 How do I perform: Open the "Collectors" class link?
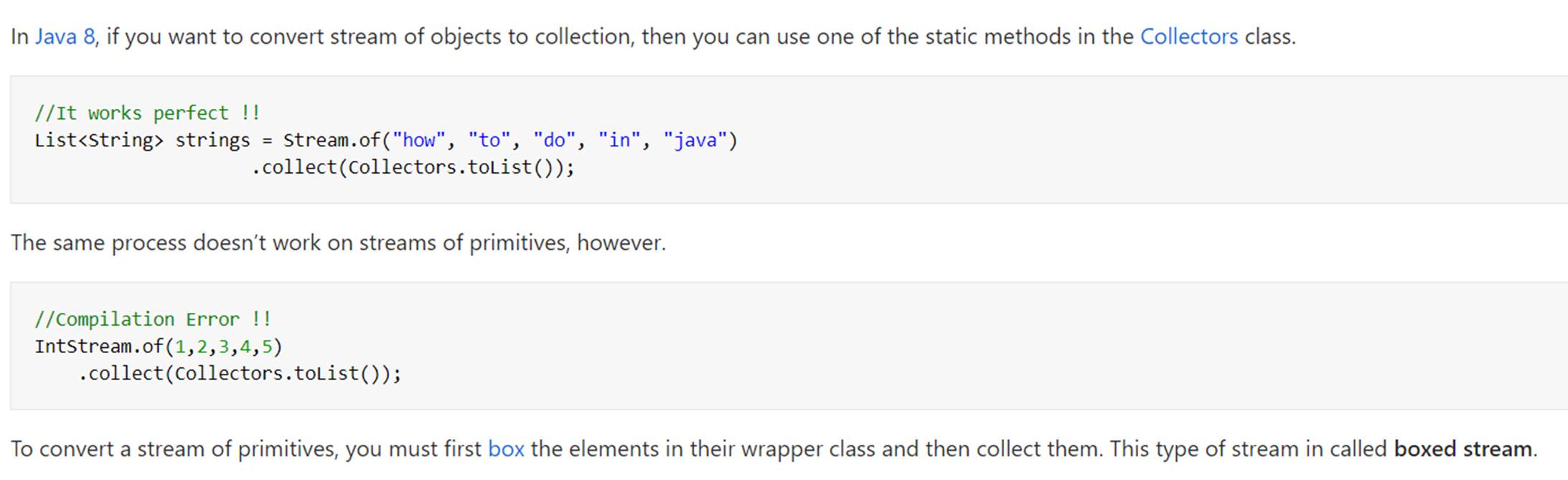click(x=1188, y=37)
